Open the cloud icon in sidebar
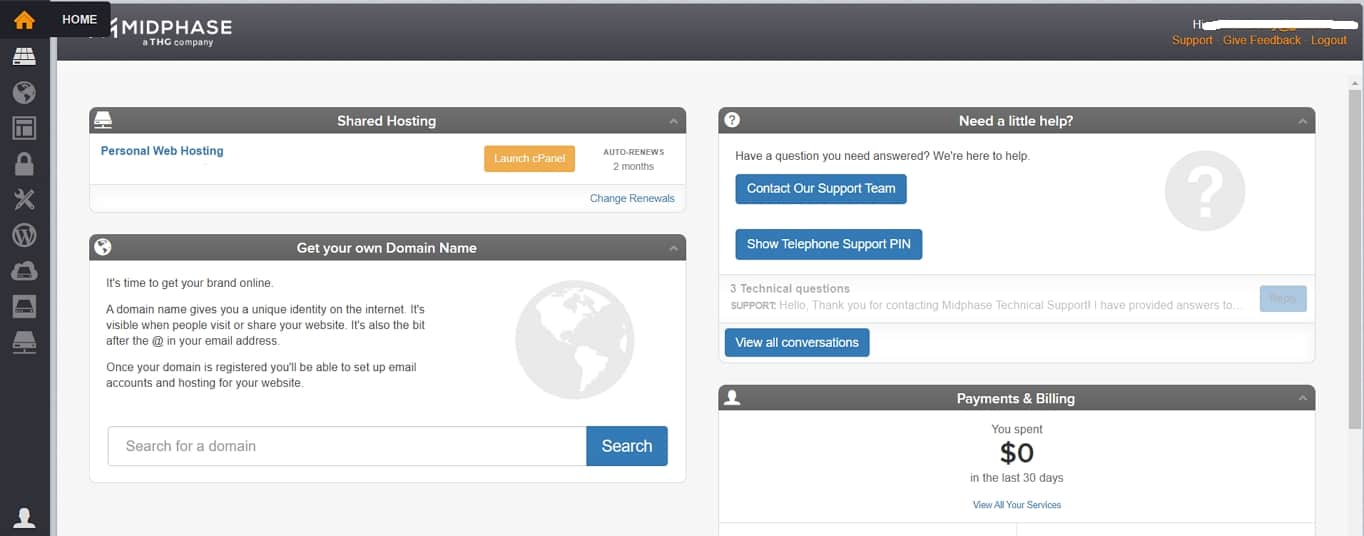This screenshot has height=536, width=1364. click(x=24, y=270)
